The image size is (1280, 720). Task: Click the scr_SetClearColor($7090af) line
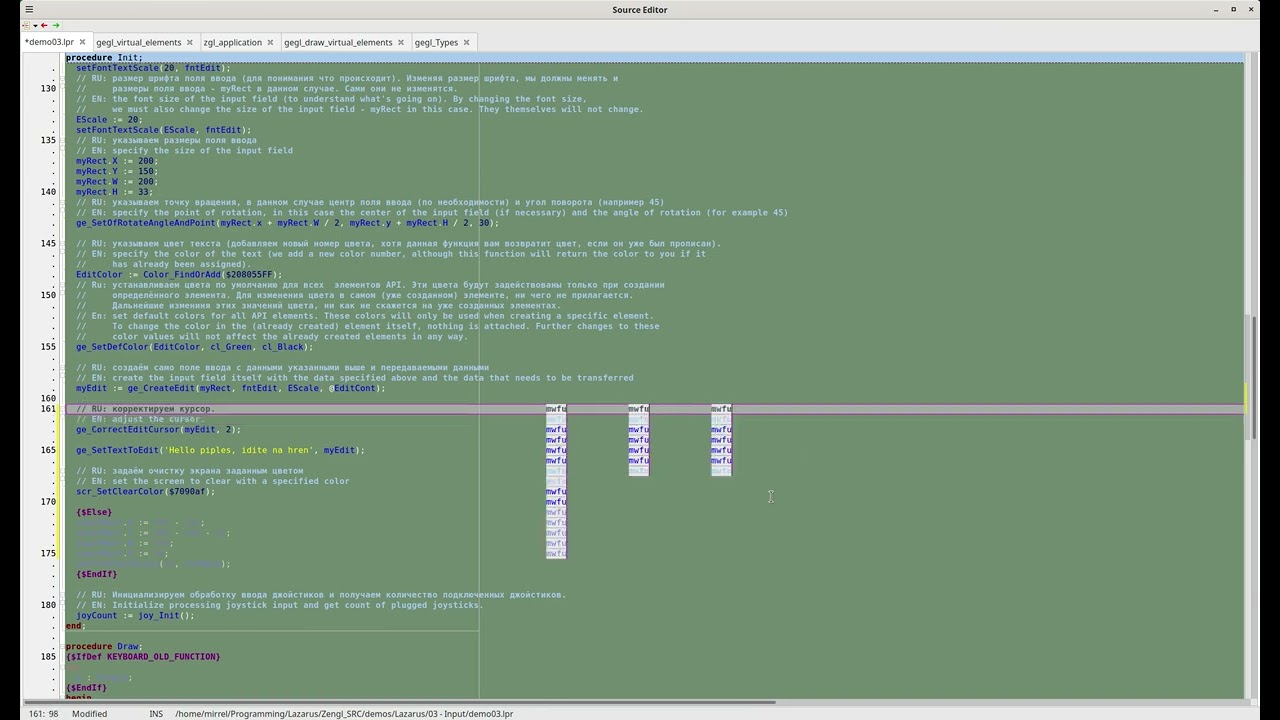[146, 491]
